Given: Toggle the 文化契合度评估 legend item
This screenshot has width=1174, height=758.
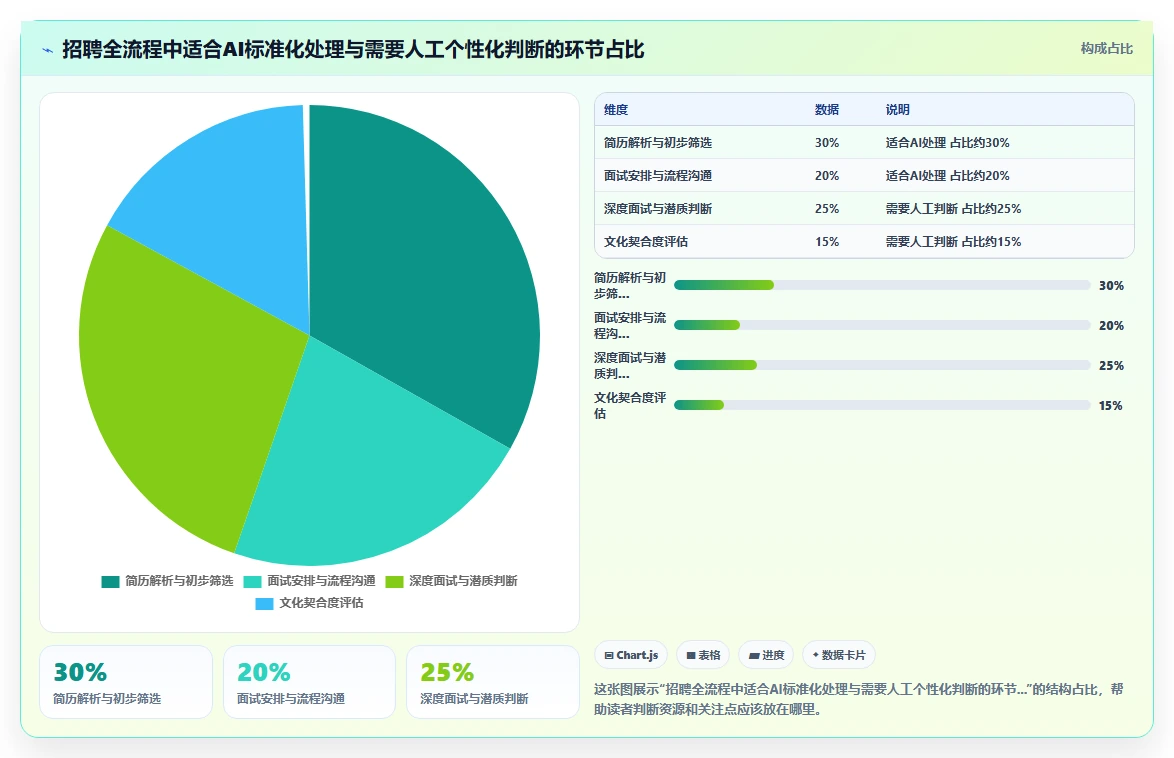Looking at the screenshot, I should pos(309,603).
